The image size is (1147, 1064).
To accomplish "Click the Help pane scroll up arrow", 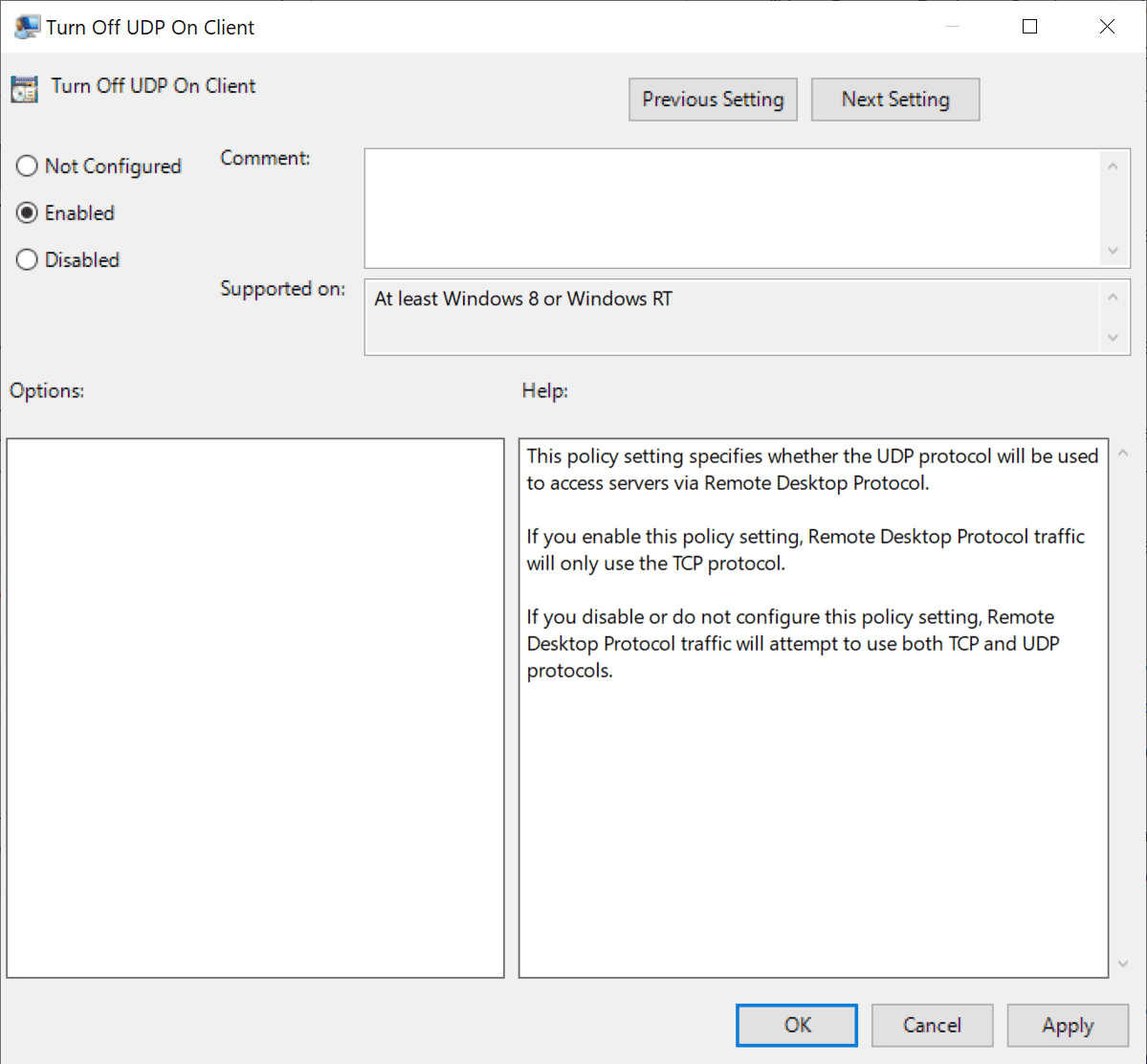I will [1123, 454].
